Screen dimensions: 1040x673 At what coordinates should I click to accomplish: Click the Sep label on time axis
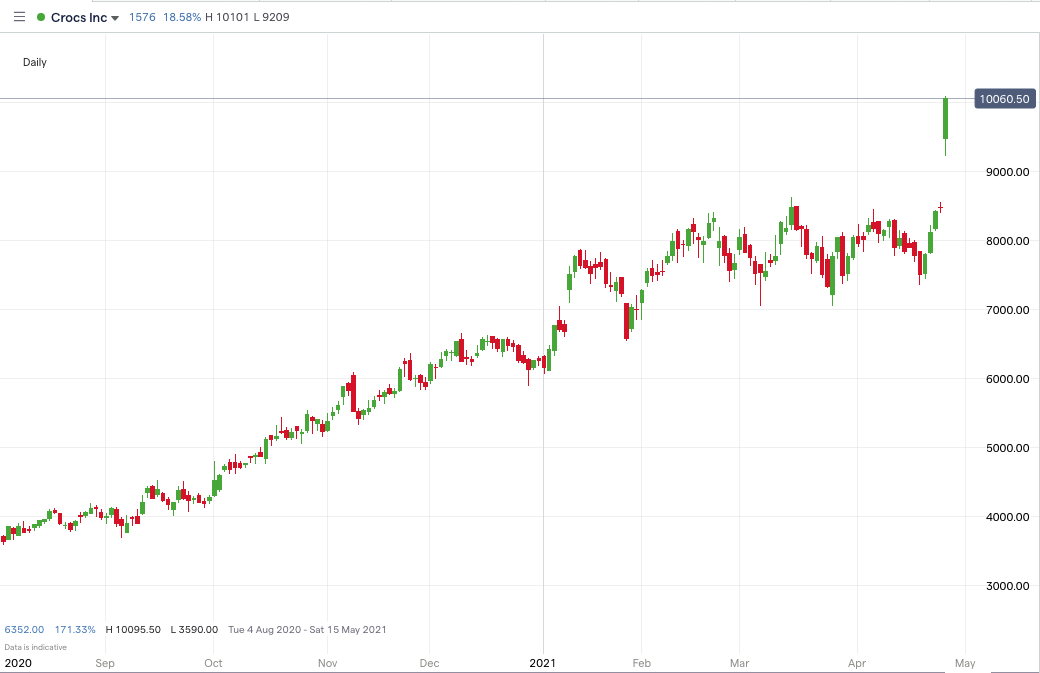tap(105, 663)
